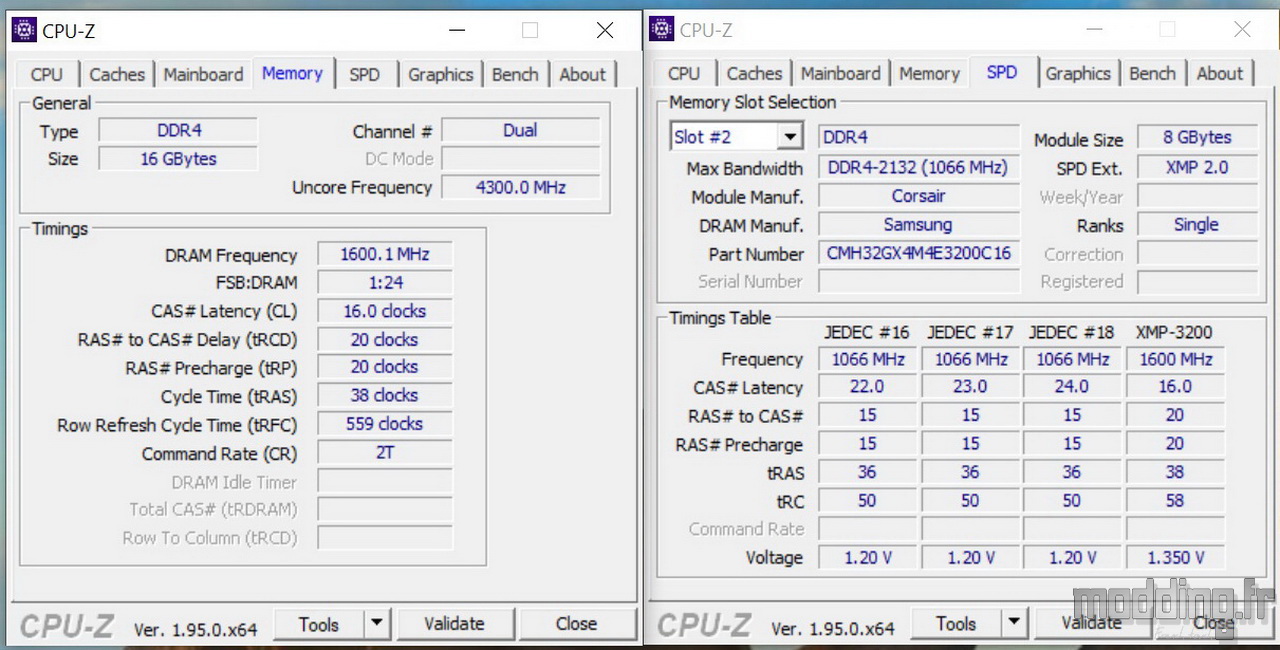Open Tools dropdown arrow in right CPU-Z window
The width and height of the screenshot is (1280, 650).
tap(1013, 623)
